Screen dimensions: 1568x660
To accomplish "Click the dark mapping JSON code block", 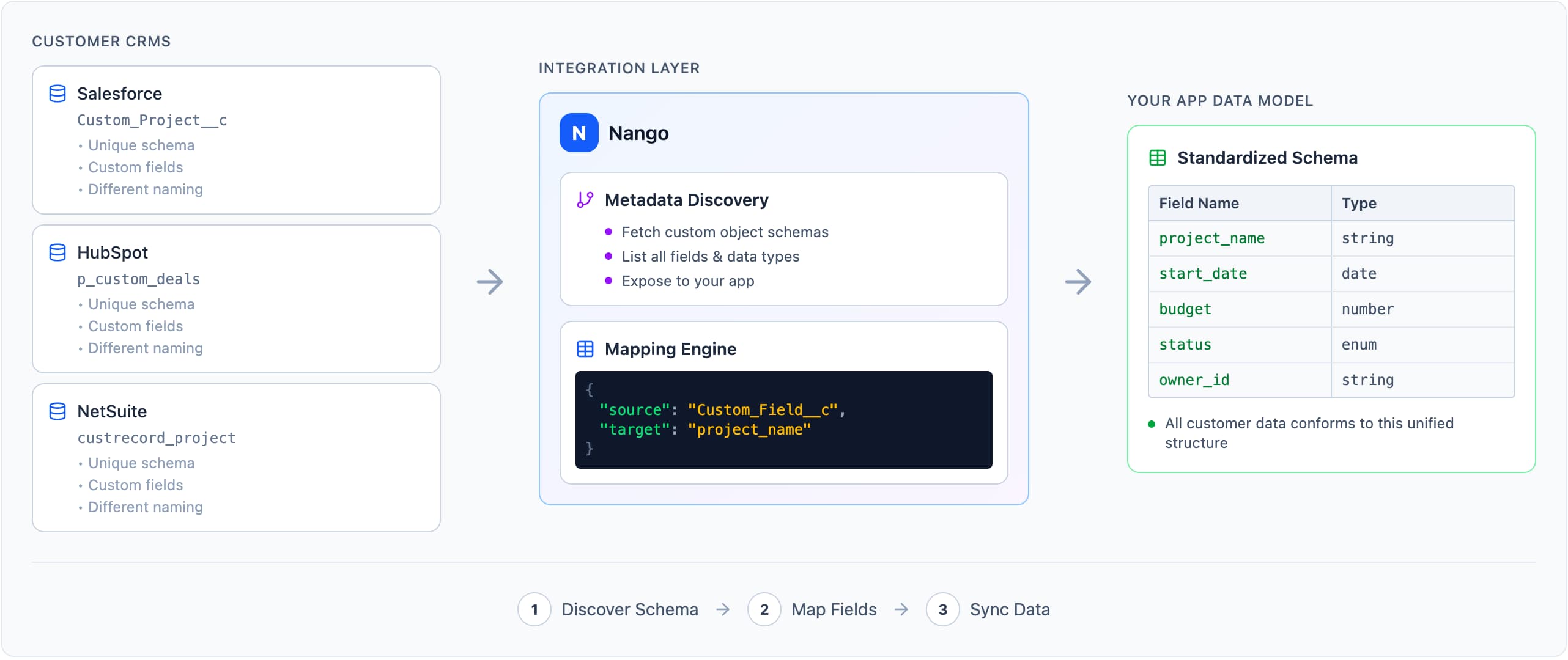I will pyautogui.click(x=783, y=420).
